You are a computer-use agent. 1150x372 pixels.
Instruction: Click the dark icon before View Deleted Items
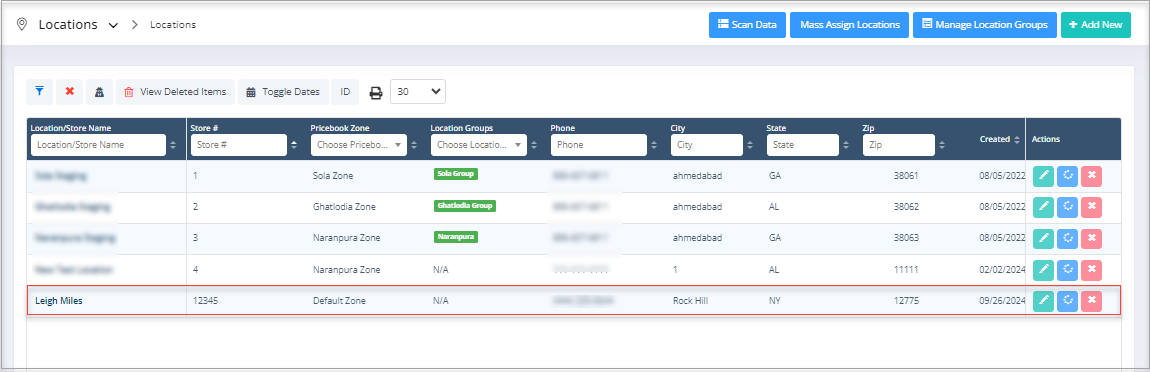[x=99, y=92]
